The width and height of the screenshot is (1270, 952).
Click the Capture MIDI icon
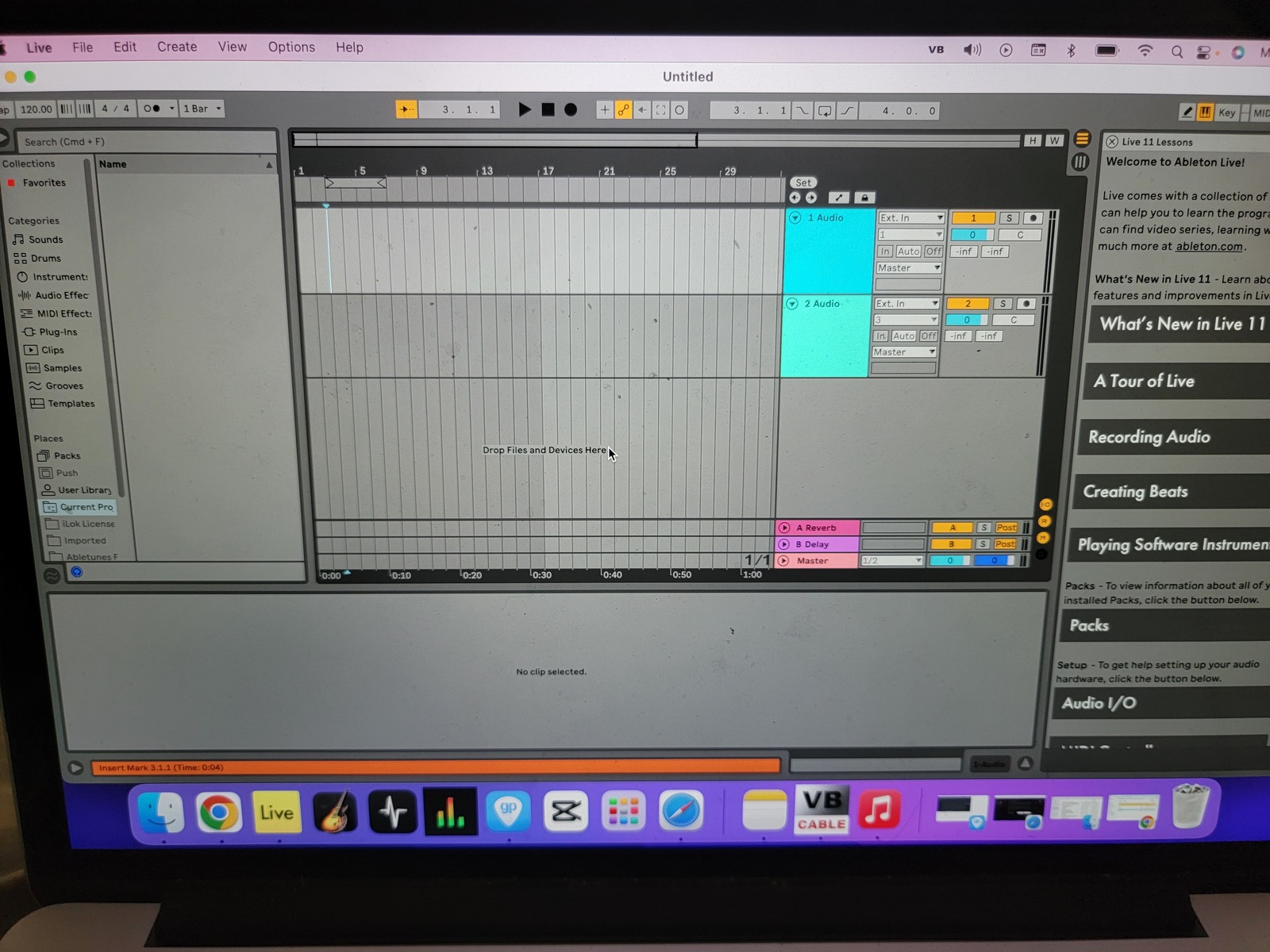point(661,110)
